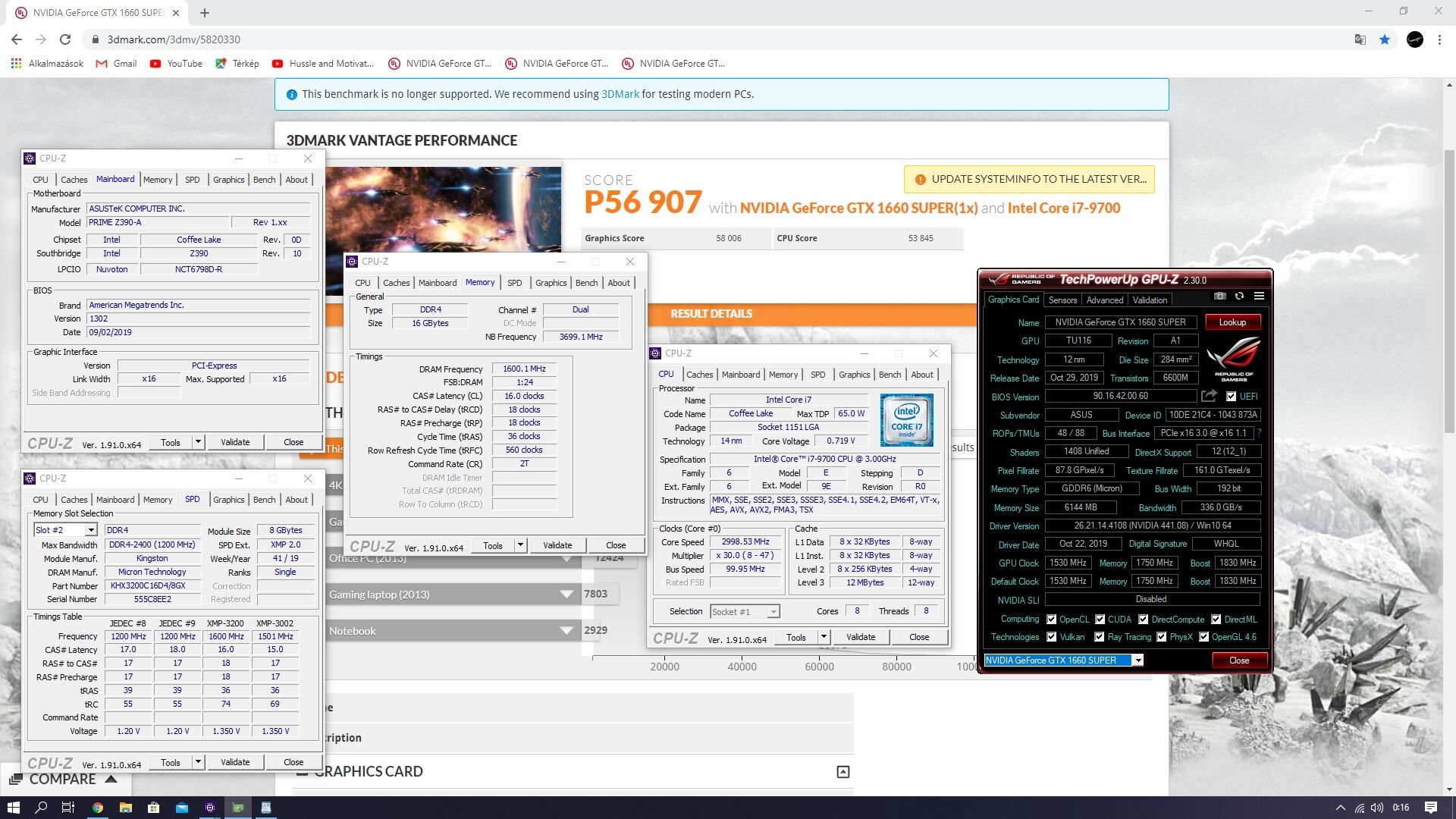
Task: Click the browser address bar URL
Action: (x=174, y=39)
